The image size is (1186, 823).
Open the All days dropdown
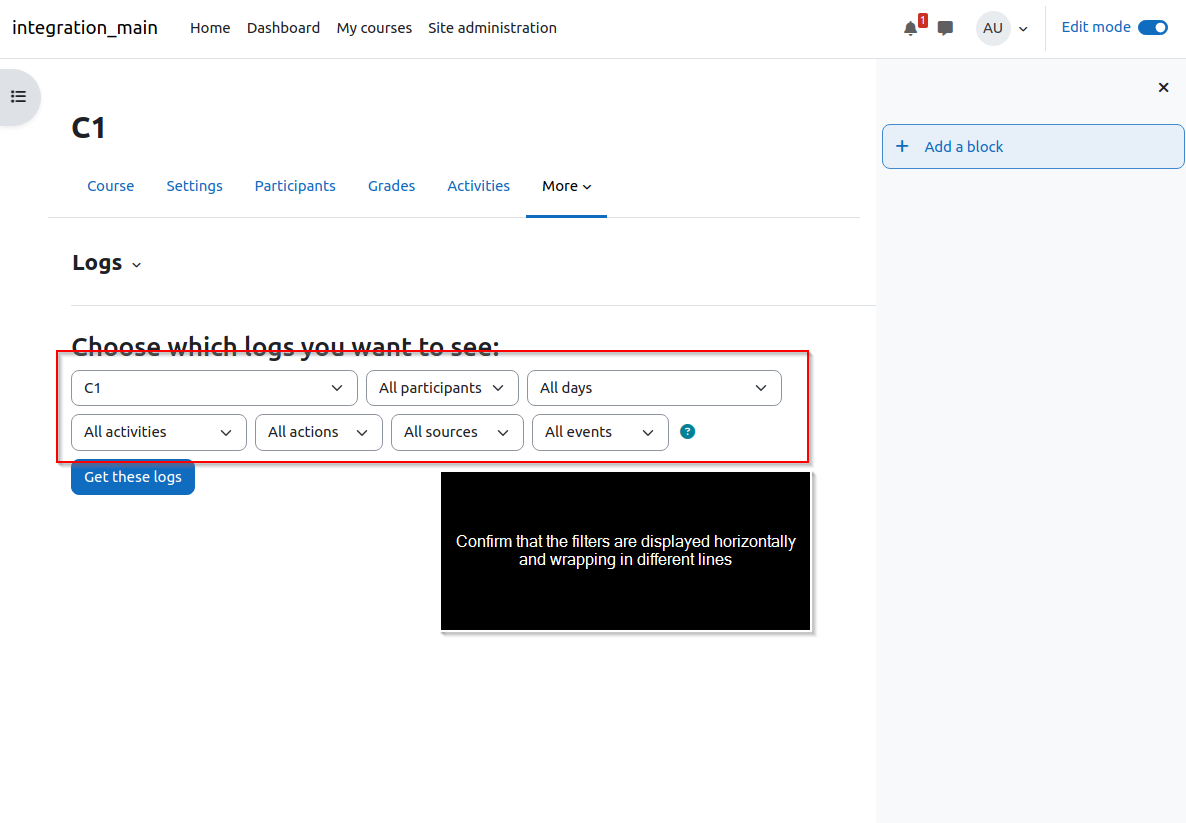(654, 388)
